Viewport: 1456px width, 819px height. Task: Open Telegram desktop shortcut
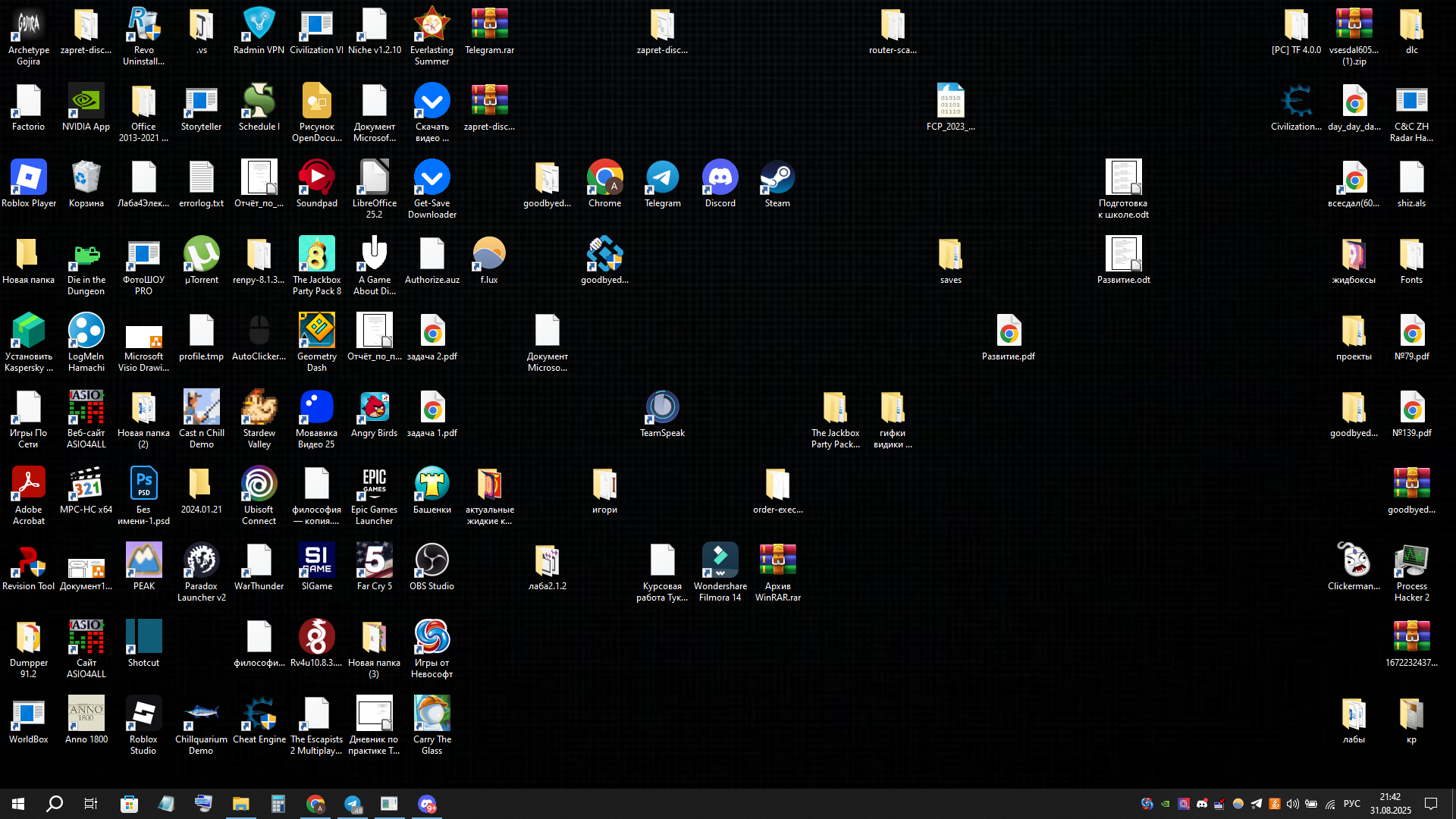(663, 184)
